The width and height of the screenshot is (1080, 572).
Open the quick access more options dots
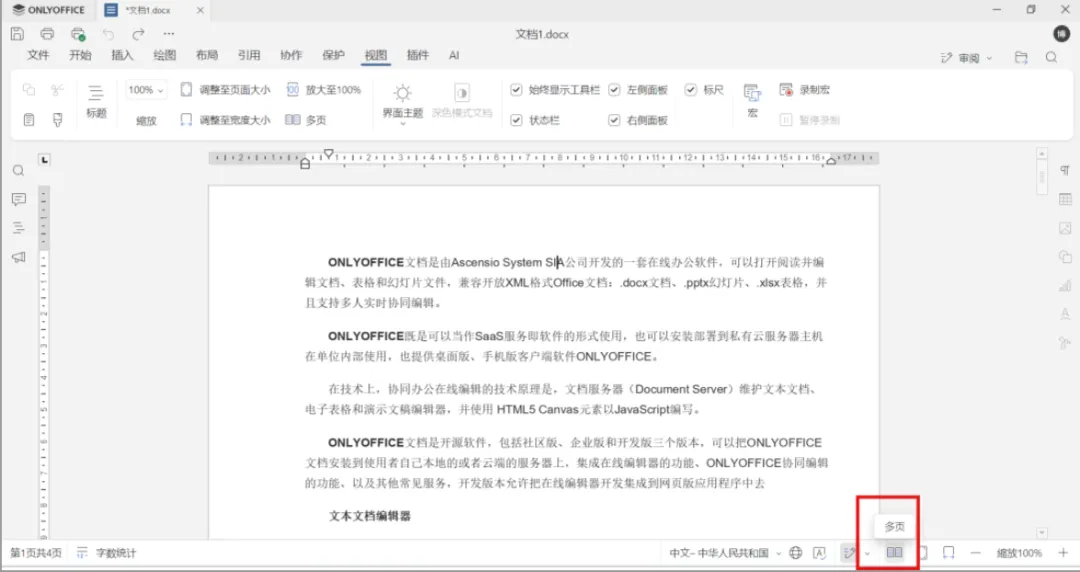(x=169, y=34)
